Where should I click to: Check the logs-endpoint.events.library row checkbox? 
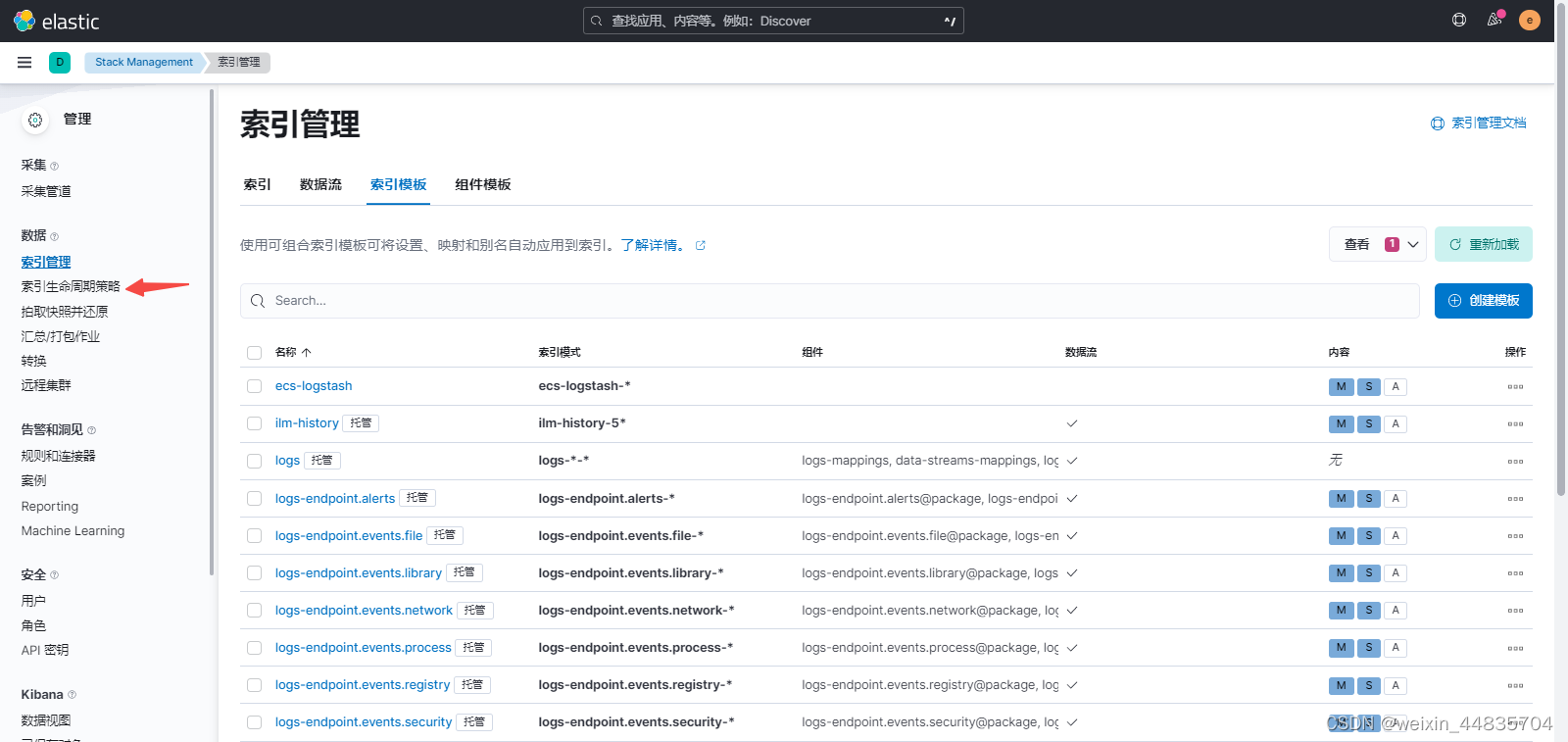(255, 572)
